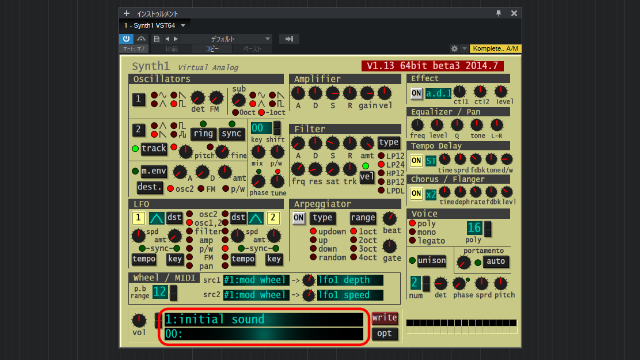Turn the Effect ON switch

point(416,93)
